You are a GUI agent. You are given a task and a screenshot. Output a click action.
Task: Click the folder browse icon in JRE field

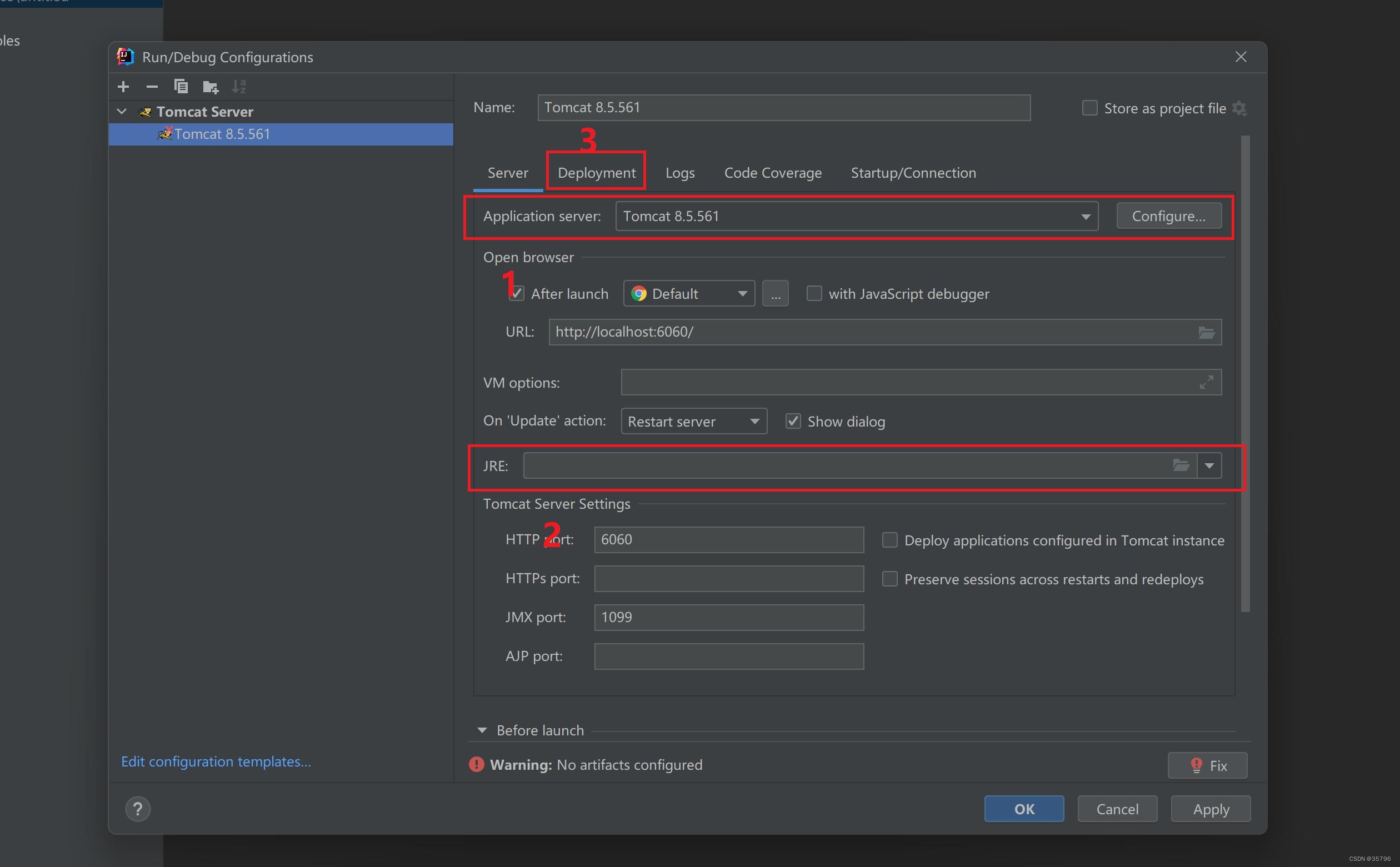tap(1181, 465)
